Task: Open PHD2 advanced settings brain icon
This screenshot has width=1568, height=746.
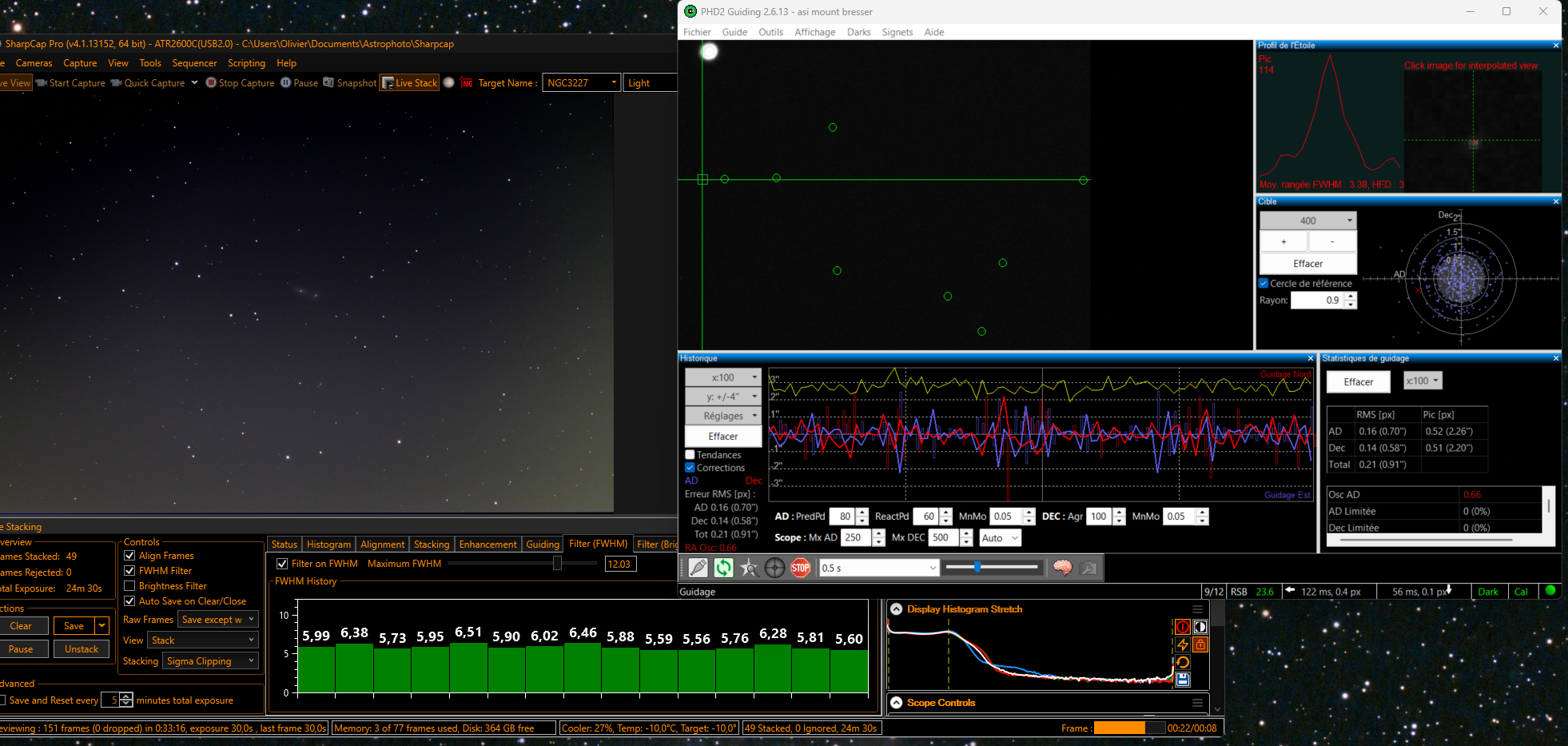Action: pyautogui.click(x=1062, y=568)
